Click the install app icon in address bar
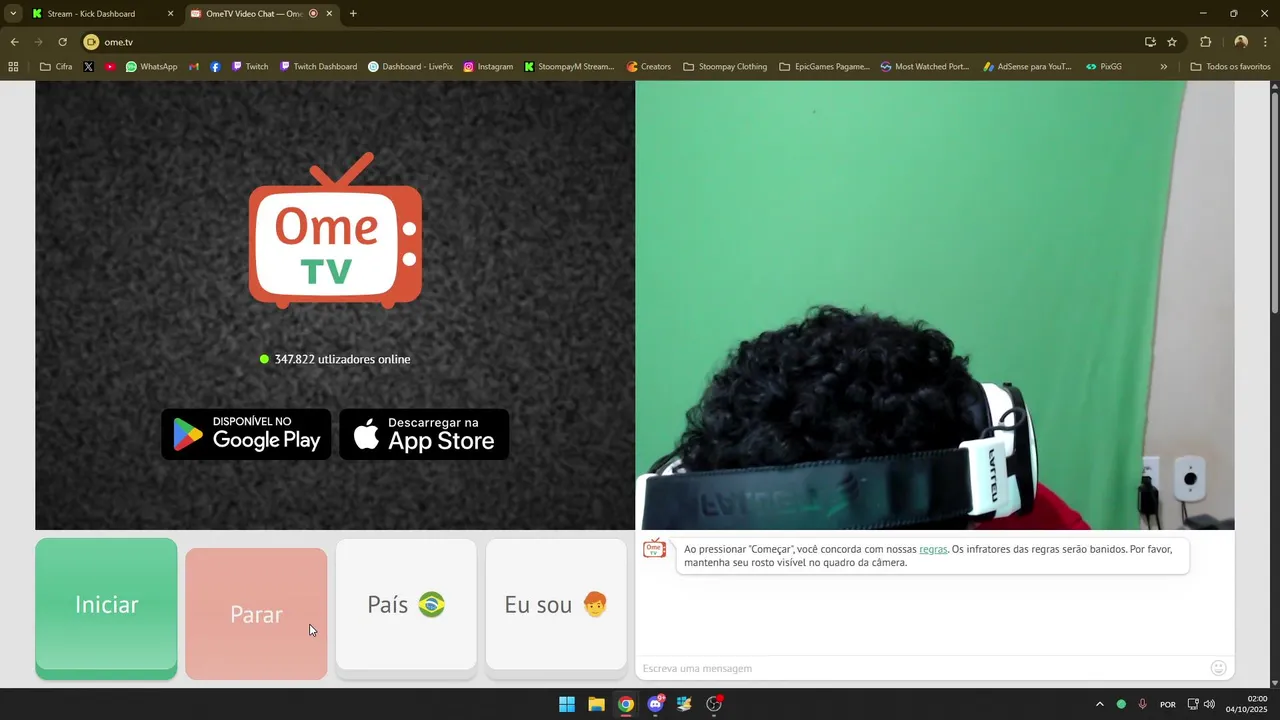The height and width of the screenshot is (720, 1280). coord(1150,42)
